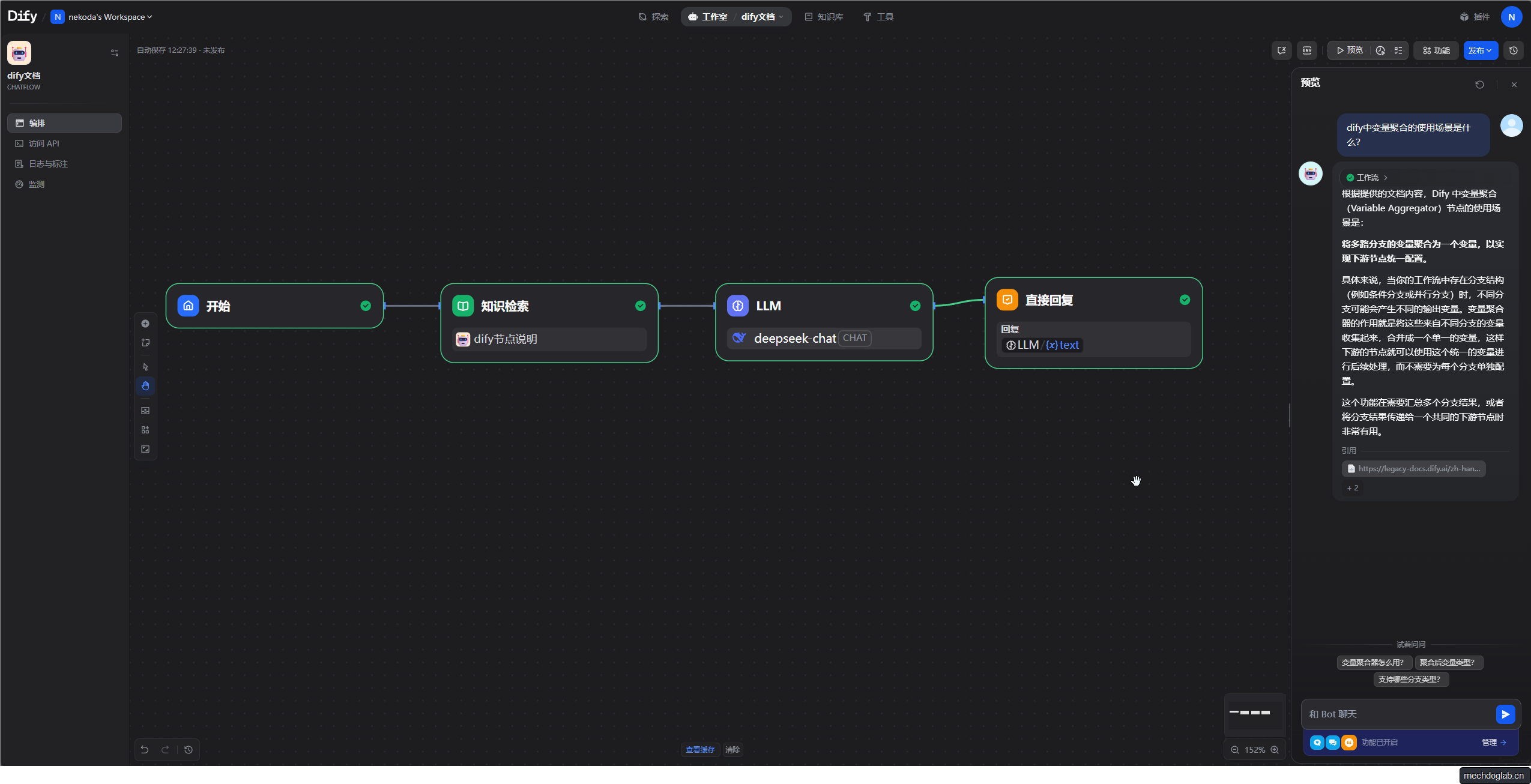Add a note with sticky note icon

pos(145,343)
